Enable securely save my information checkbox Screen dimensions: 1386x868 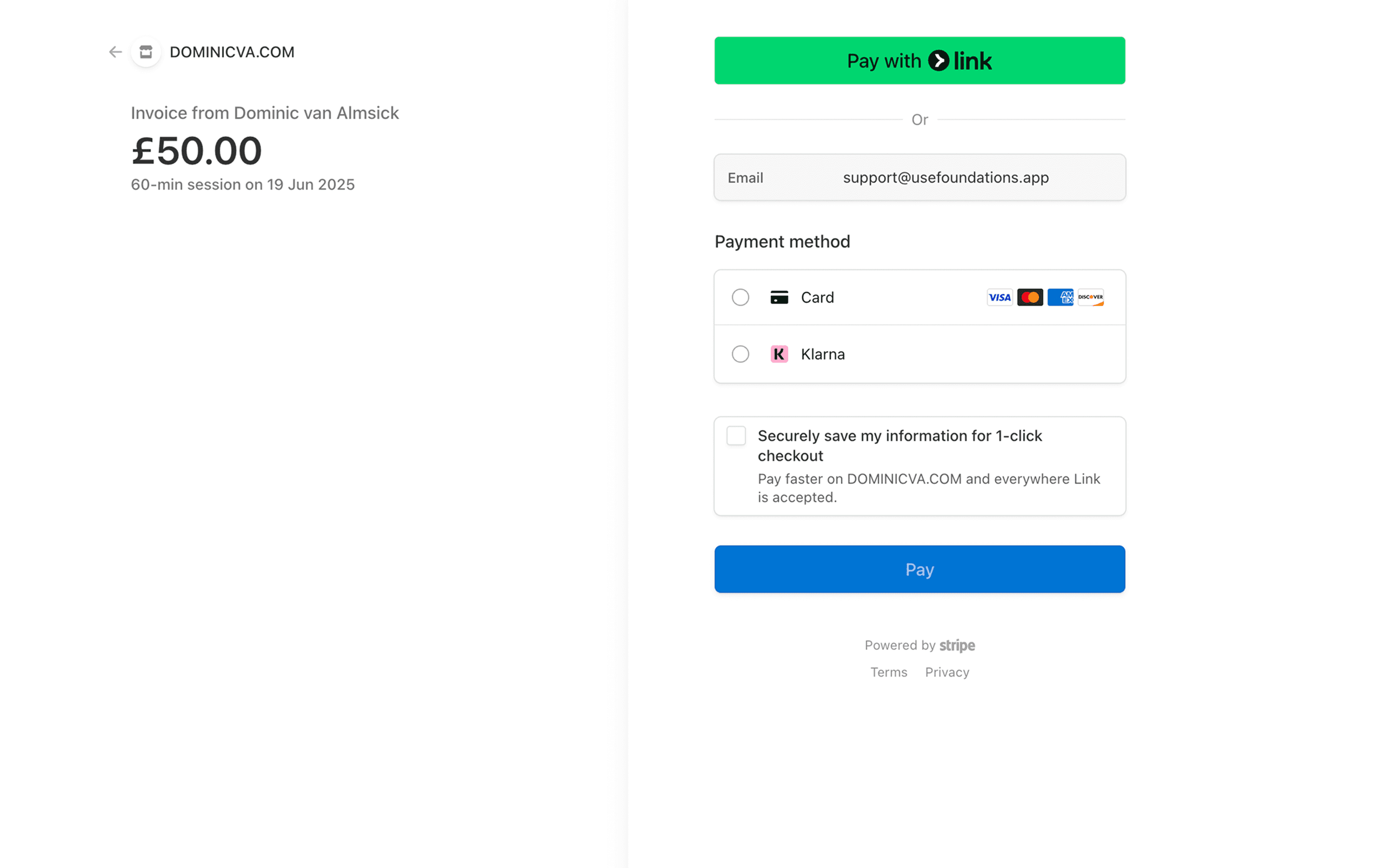pyautogui.click(x=736, y=436)
